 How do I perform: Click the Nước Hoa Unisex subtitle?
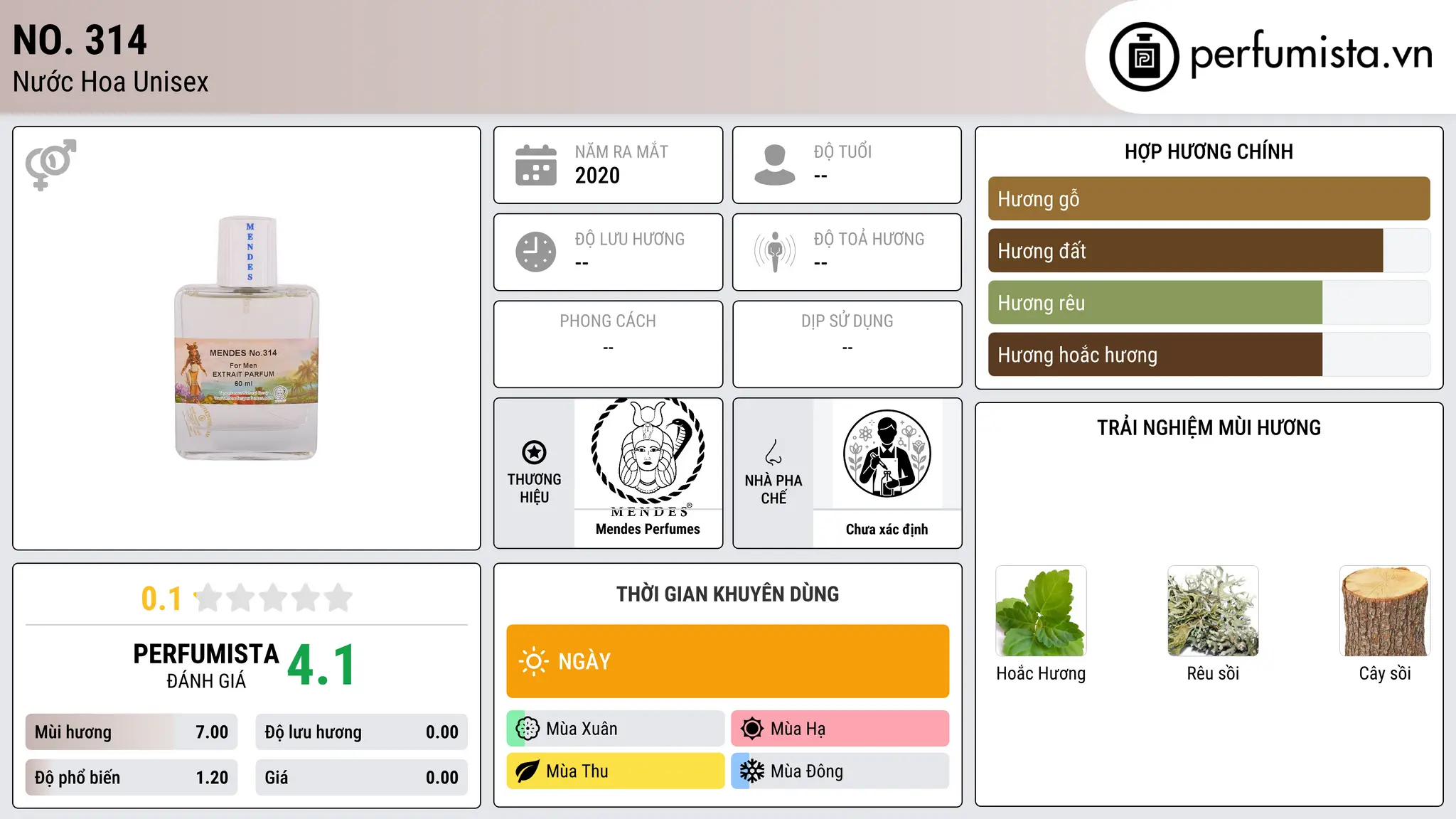click(x=110, y=82)
